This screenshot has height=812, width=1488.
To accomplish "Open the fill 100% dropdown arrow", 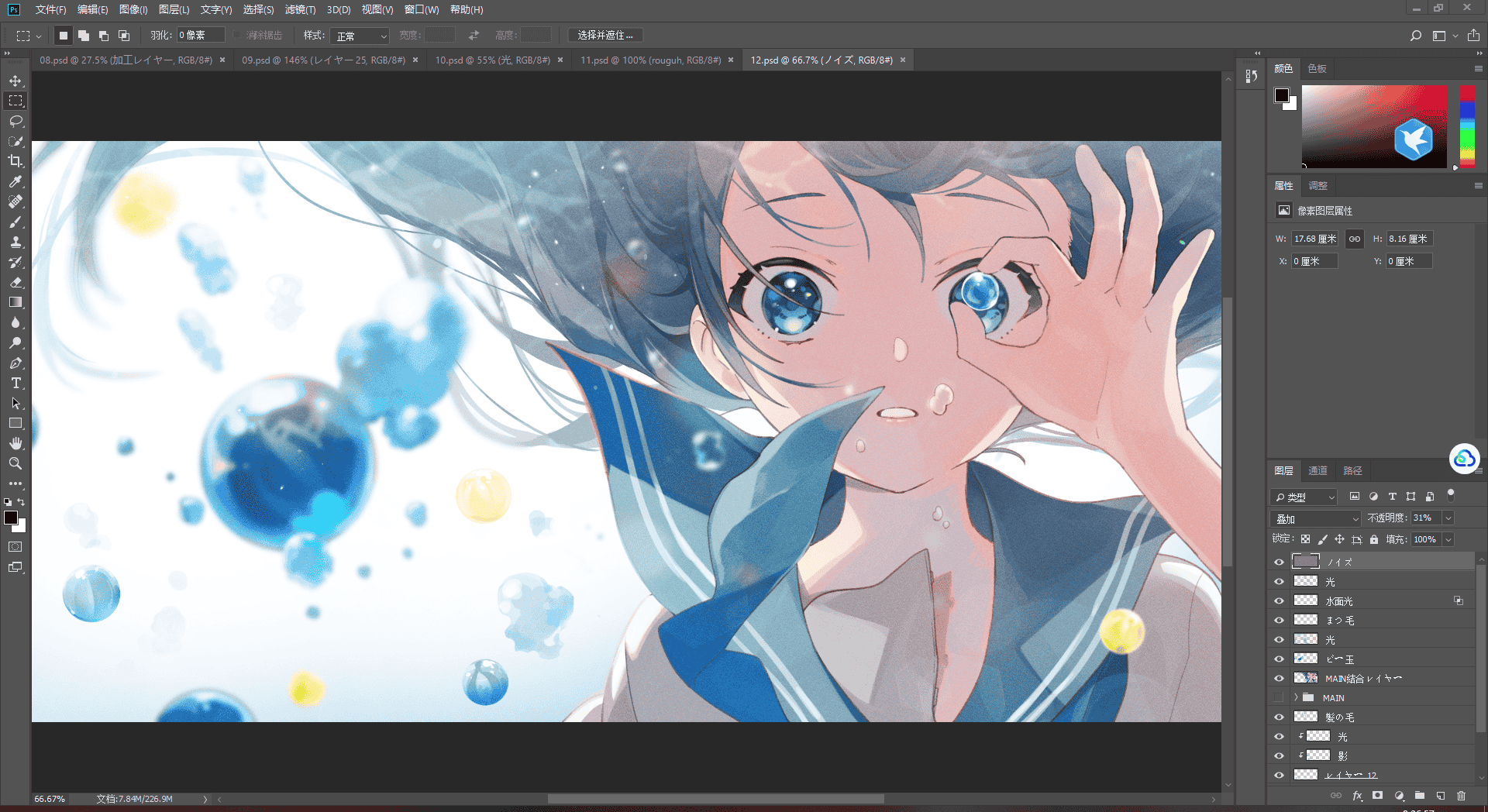I will pyautogui.click(x=1448, y=539).
